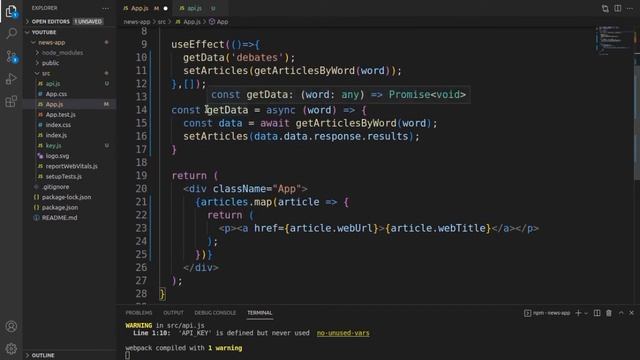
Task: Click line number 19 in the gutter
Action: (141, 176)
